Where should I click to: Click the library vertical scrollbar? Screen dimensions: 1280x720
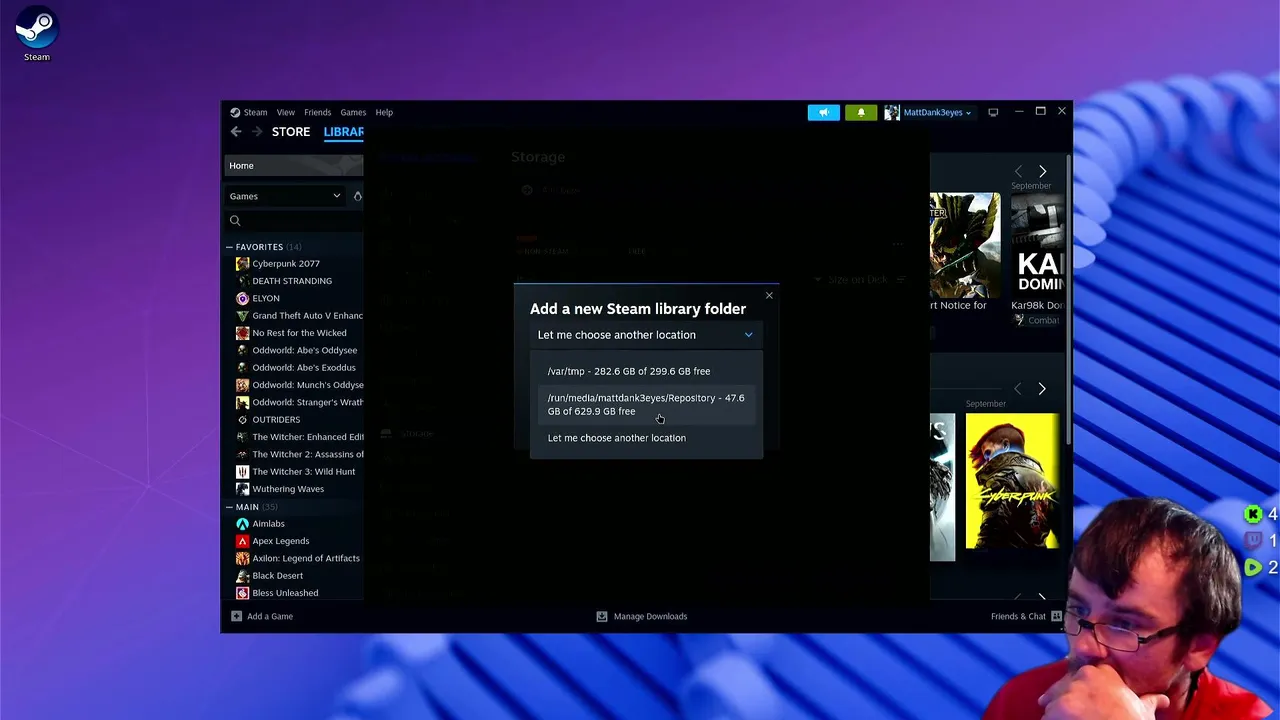coord(1070,300)
